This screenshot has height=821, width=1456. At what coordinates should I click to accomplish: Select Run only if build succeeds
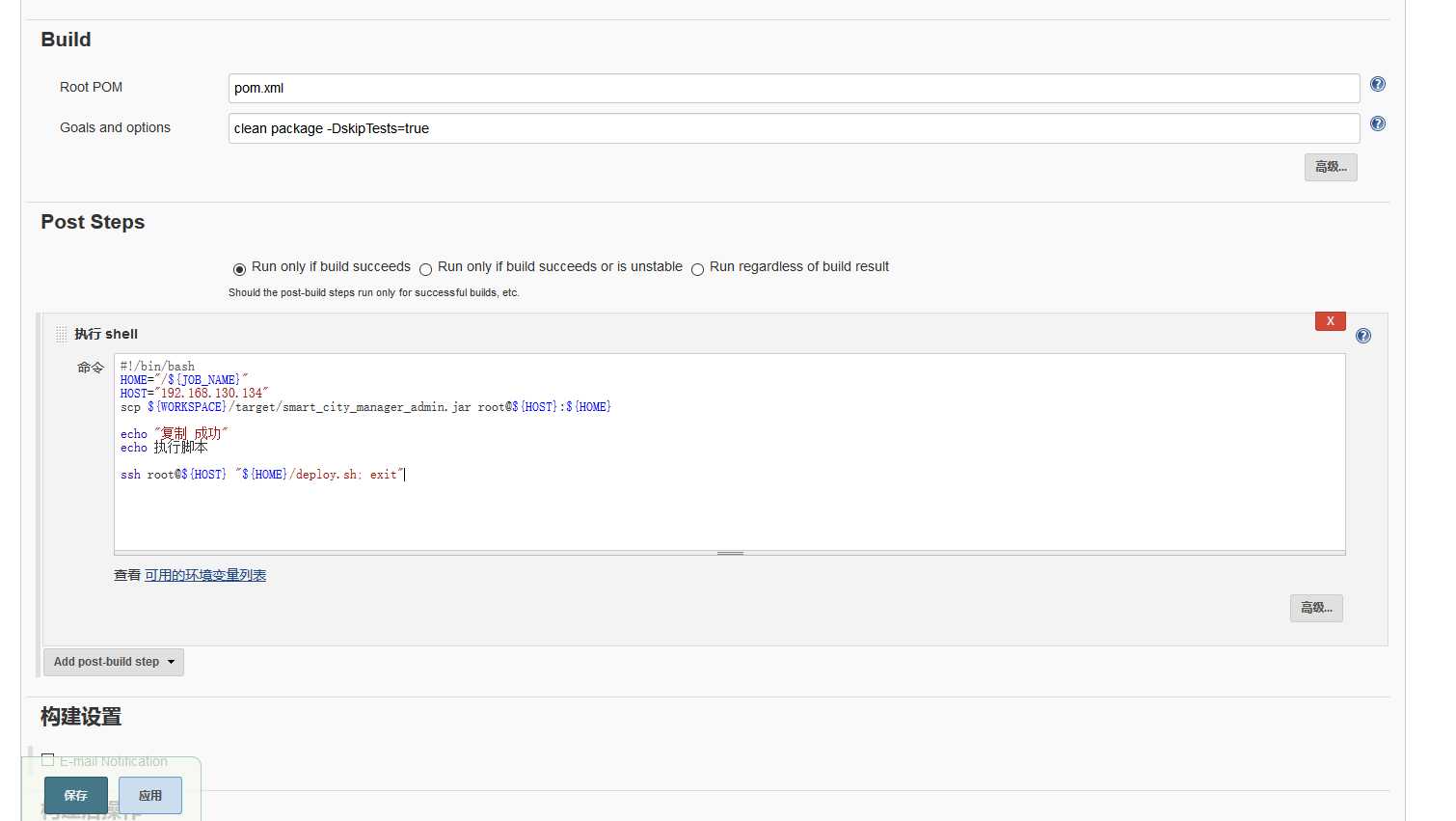(239, 269)
